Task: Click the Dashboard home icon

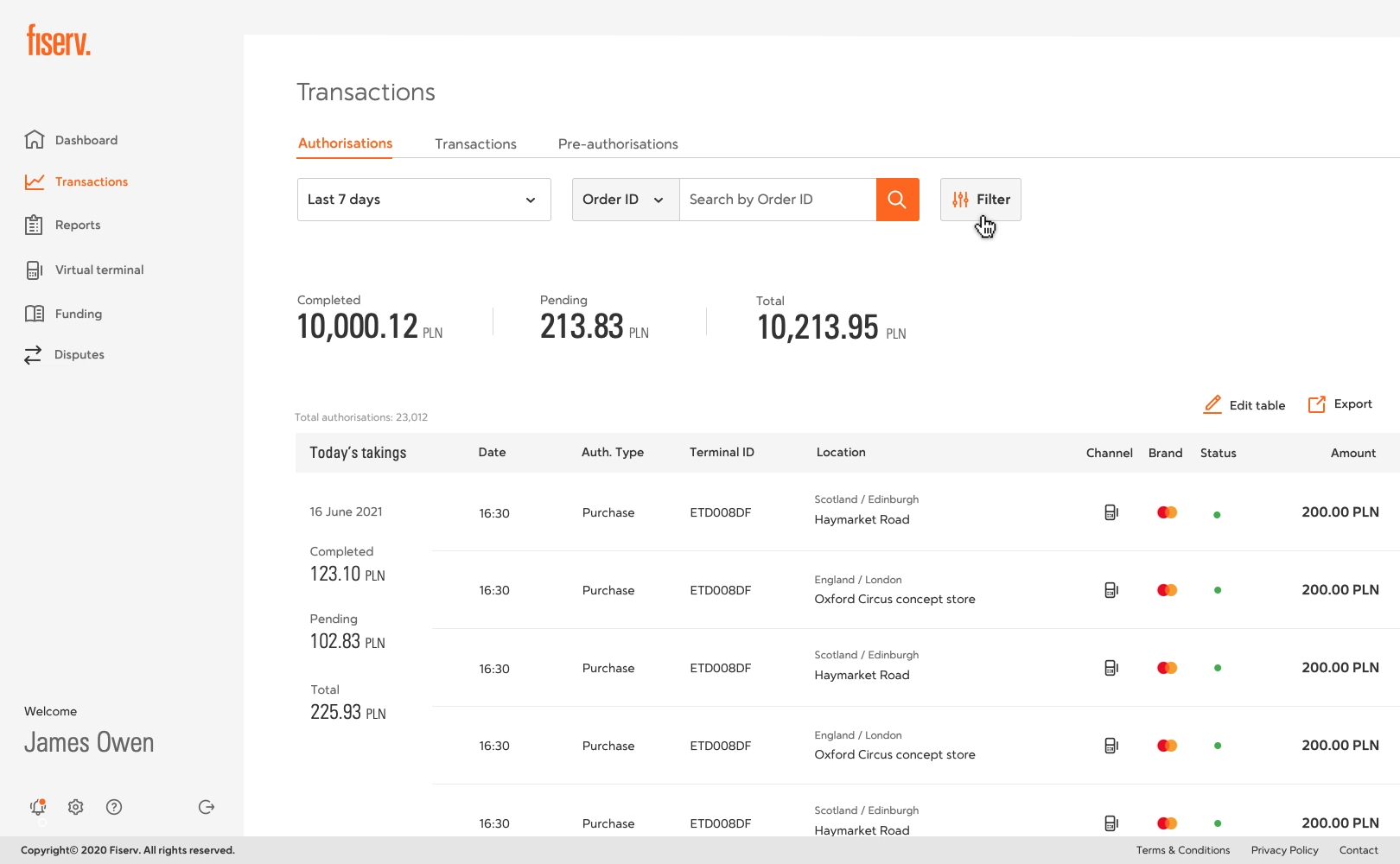Action: (x=34, y=139)
